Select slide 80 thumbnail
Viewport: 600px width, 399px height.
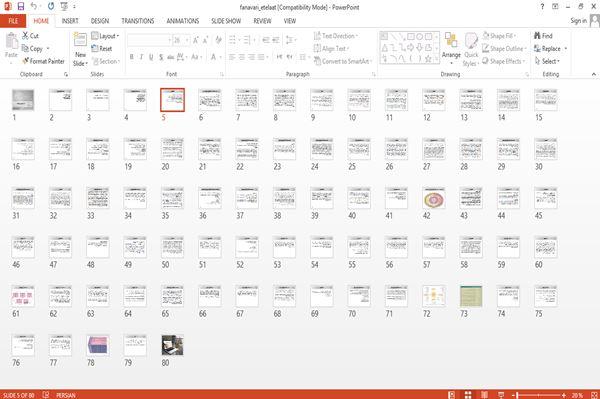point(172,345)
